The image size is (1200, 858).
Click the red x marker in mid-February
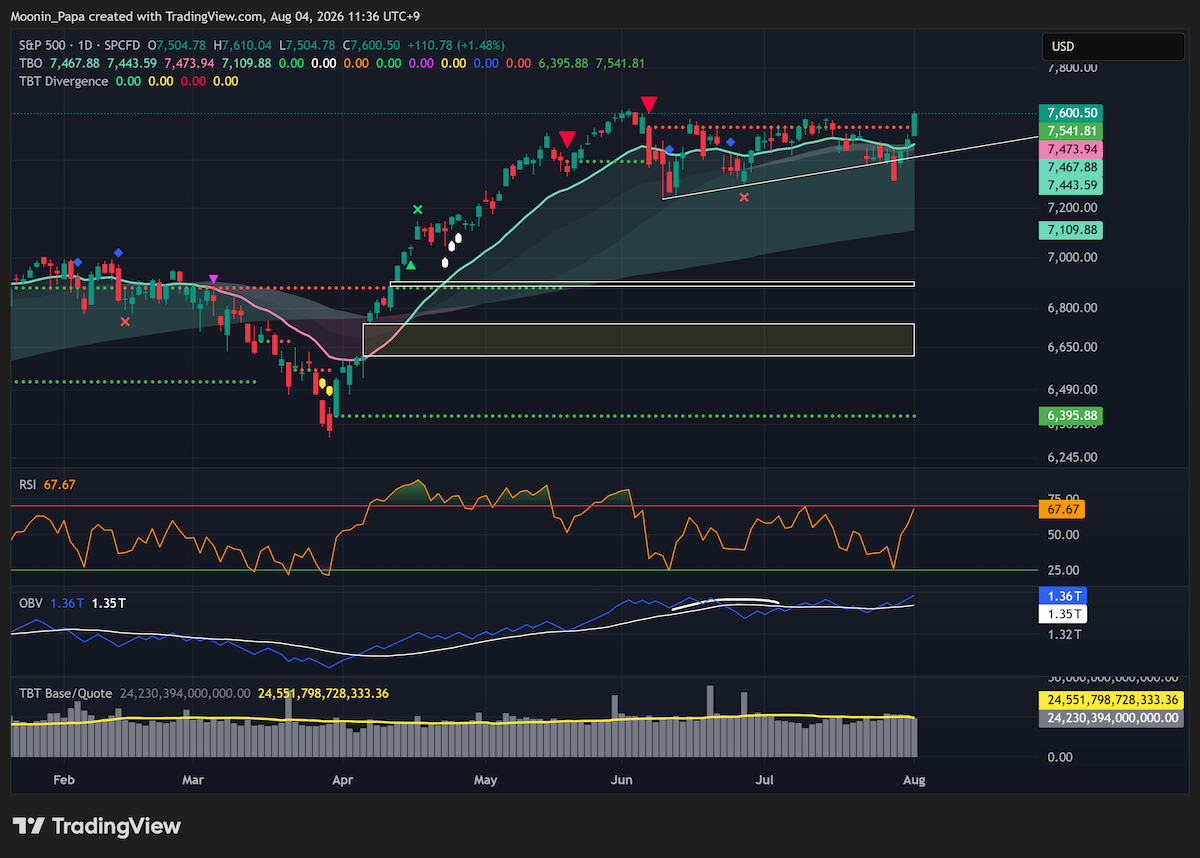pyautogui.click(x=125, y=321)
